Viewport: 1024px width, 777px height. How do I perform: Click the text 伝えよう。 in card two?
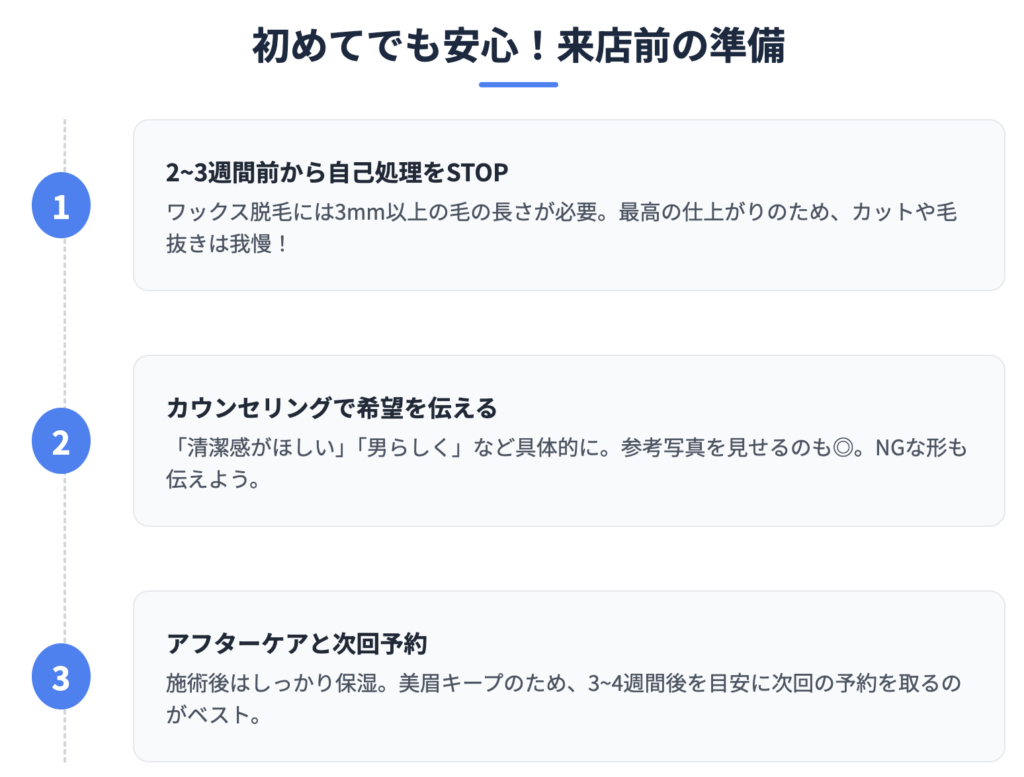click(214, 480)
